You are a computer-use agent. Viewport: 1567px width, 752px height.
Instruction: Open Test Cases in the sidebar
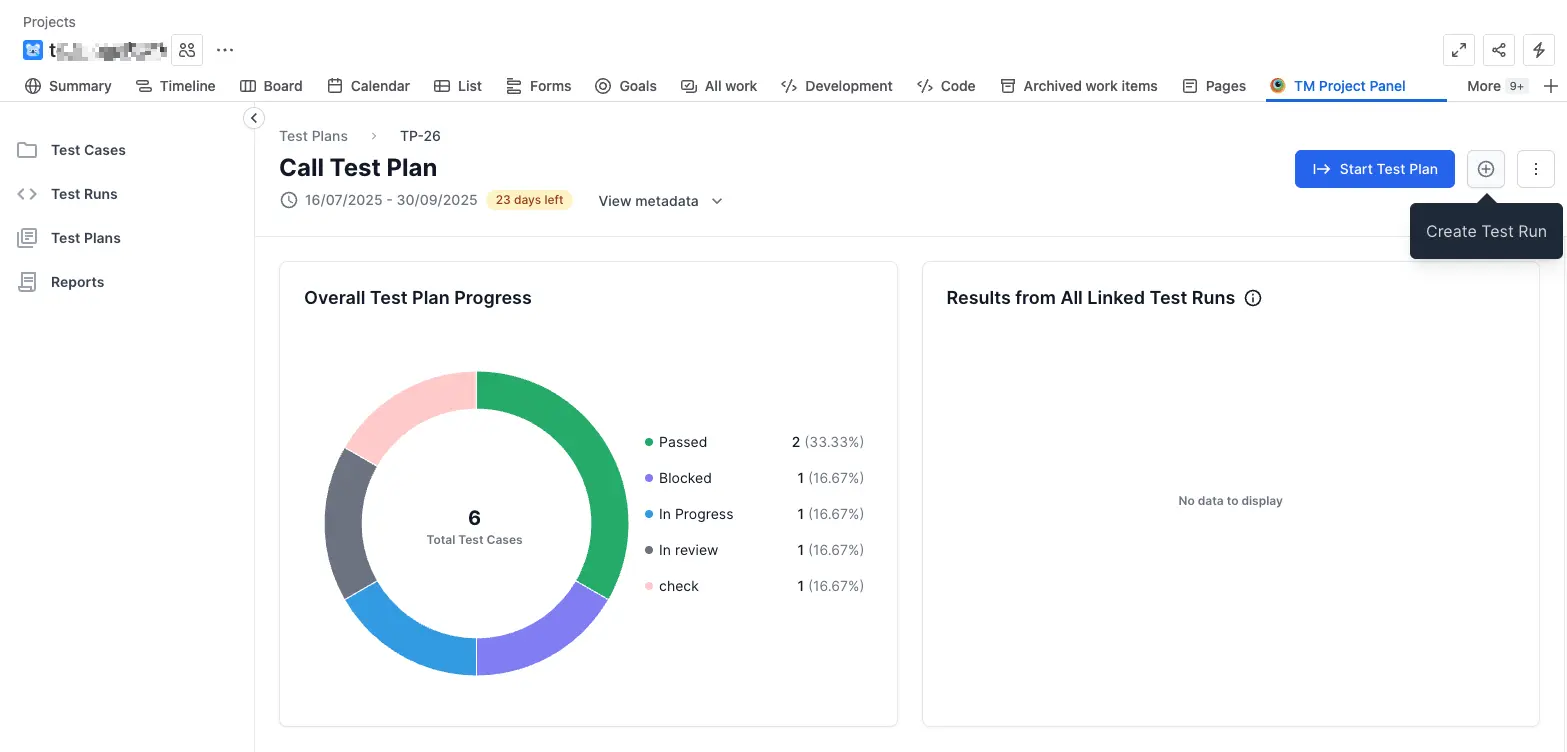[x=88, y=150]
